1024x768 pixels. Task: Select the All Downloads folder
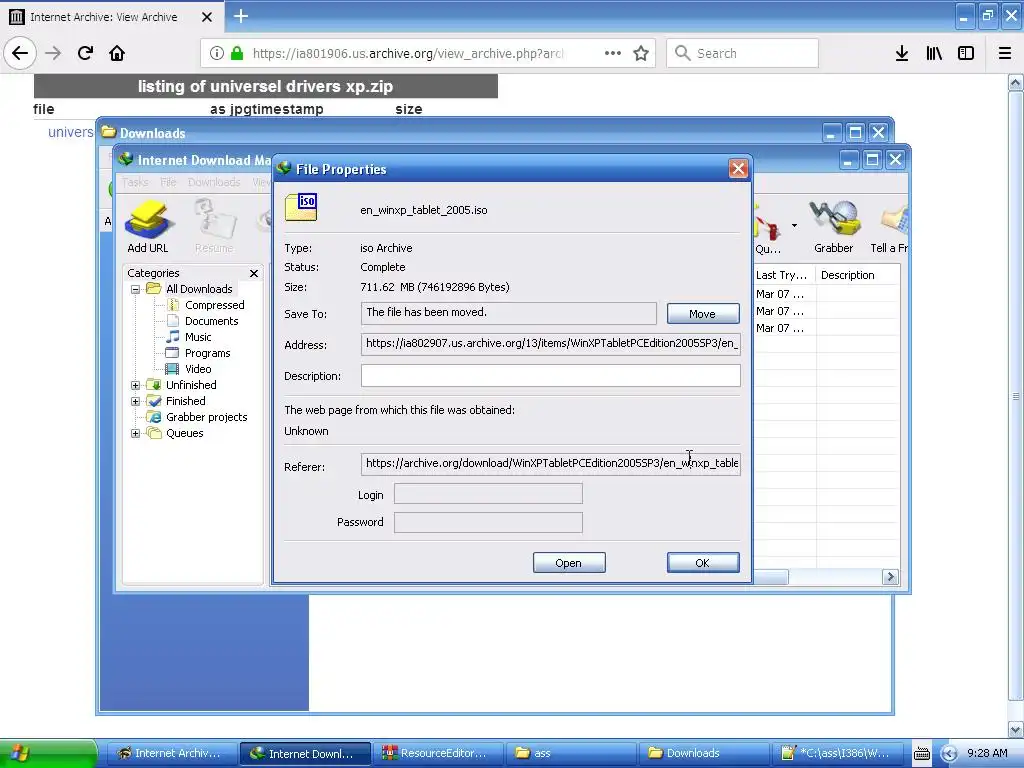click(199, 289)
